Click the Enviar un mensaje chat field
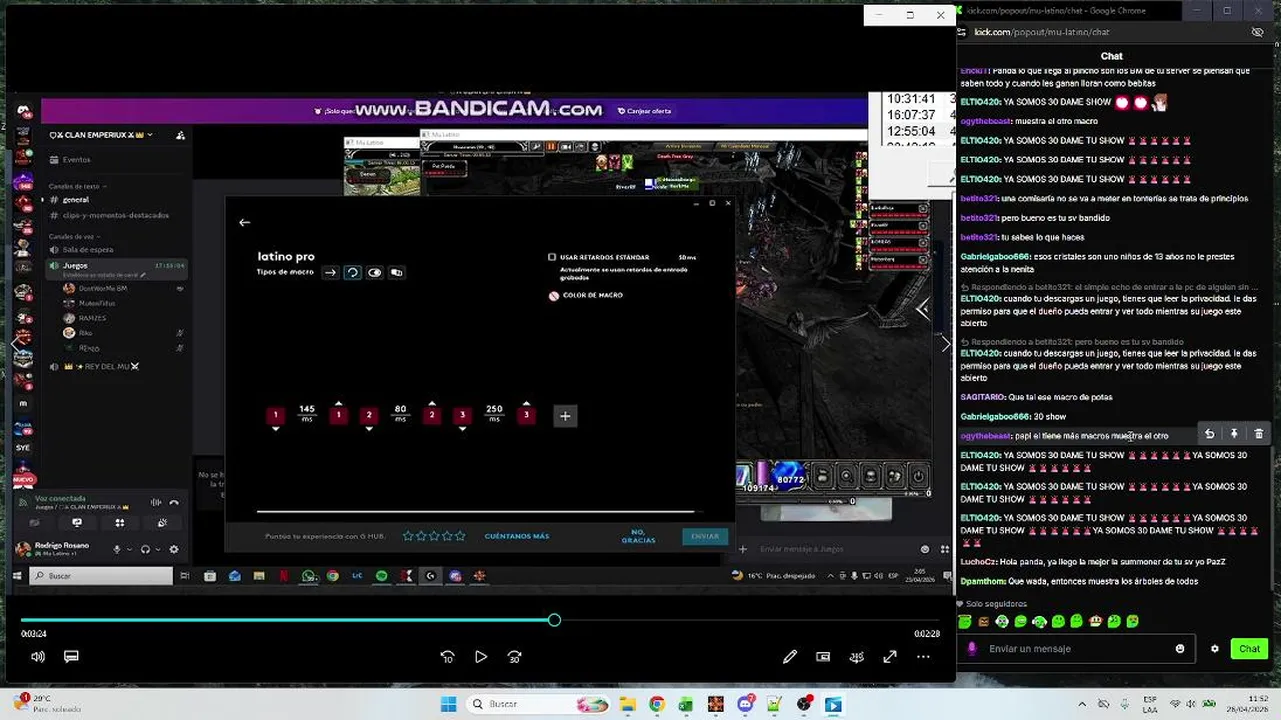This screenshot has height=720, width=1281. tap(1075, 649)
